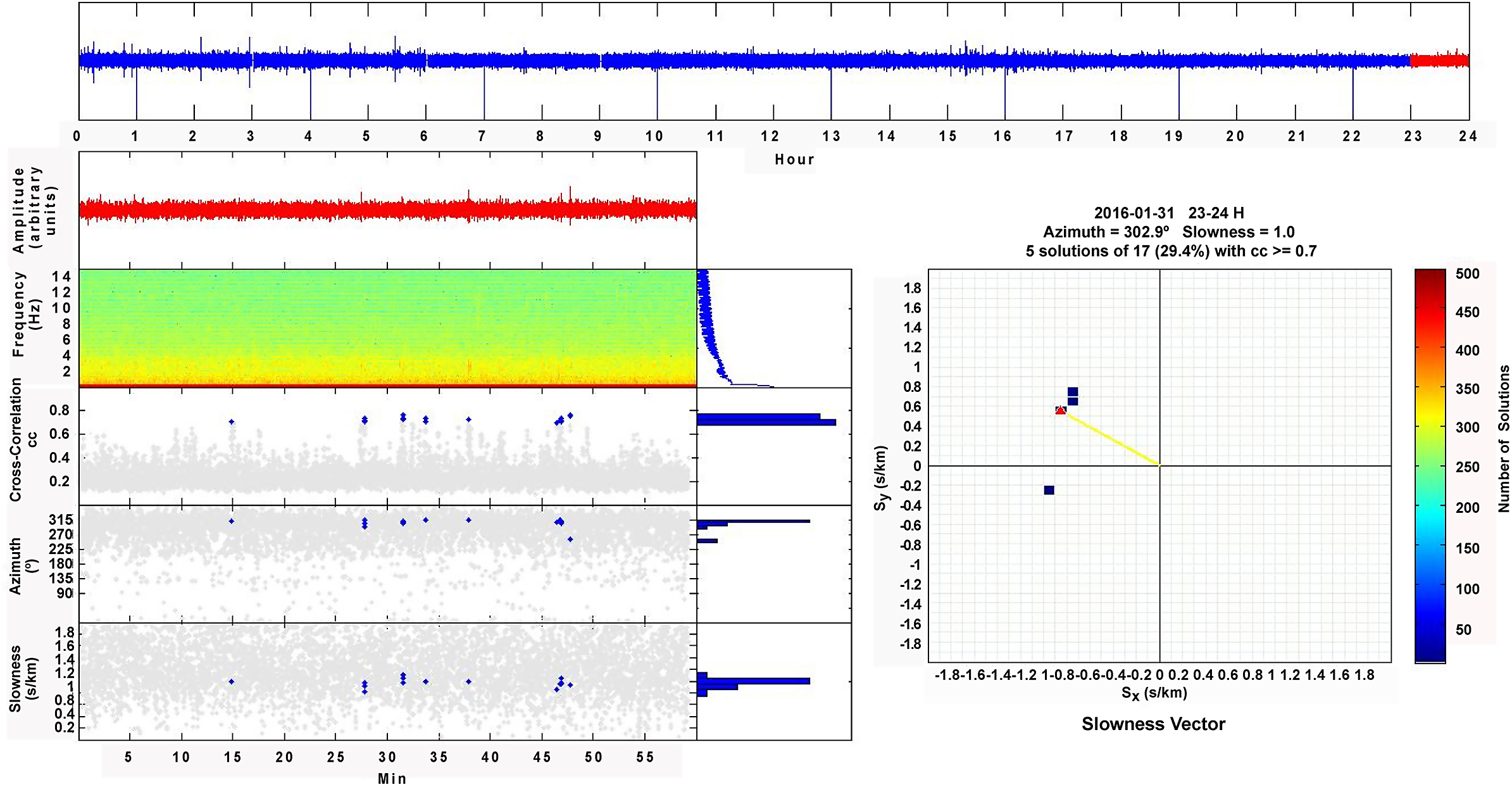Select minute tick label '30' on the Min axis
1512x787 pixels.
pos(387,757)
